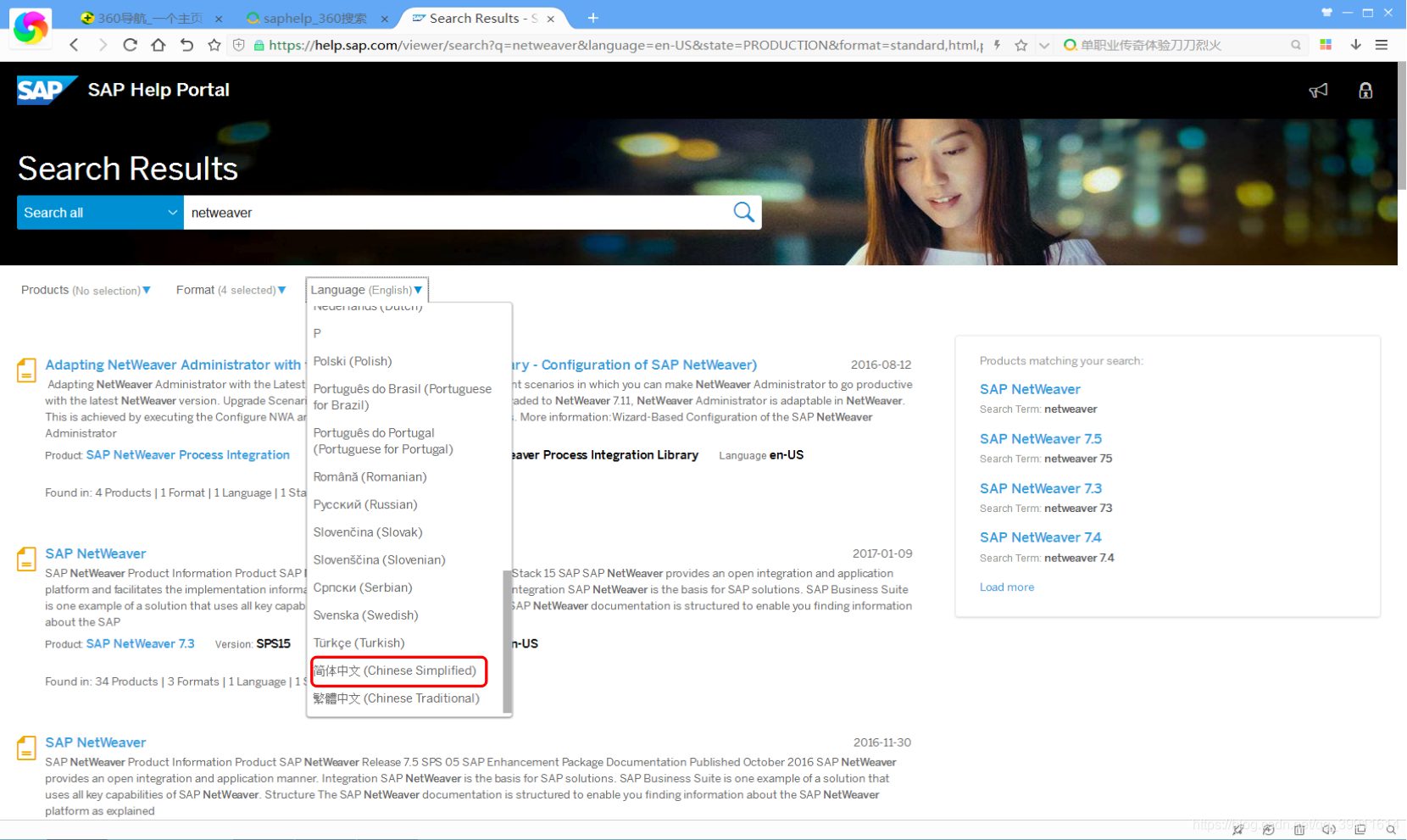Expand the address bar history chevron
Screen dimensions: 1407x840
[x=1044, y=46]
